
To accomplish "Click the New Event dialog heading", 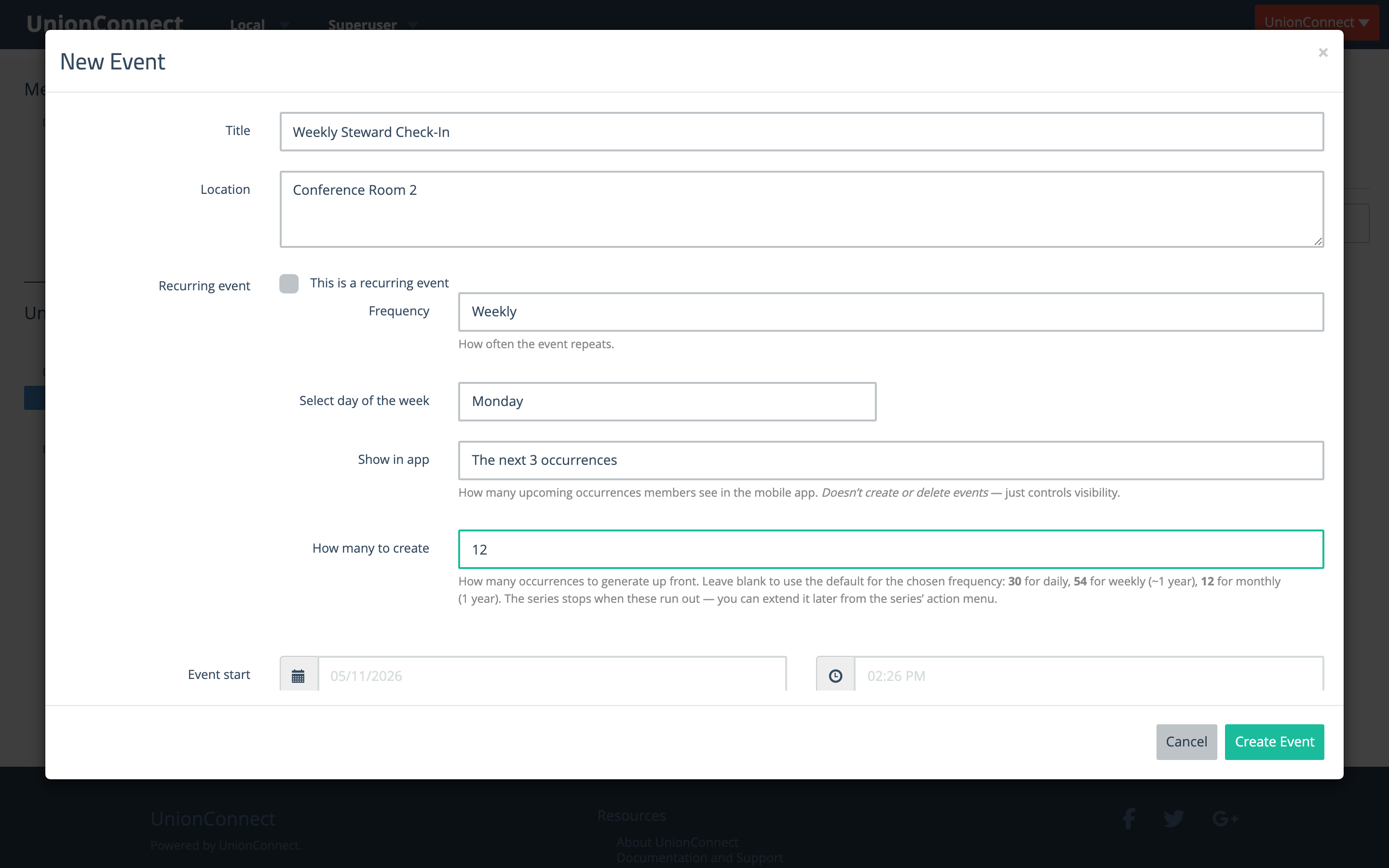I will [112, 61].
